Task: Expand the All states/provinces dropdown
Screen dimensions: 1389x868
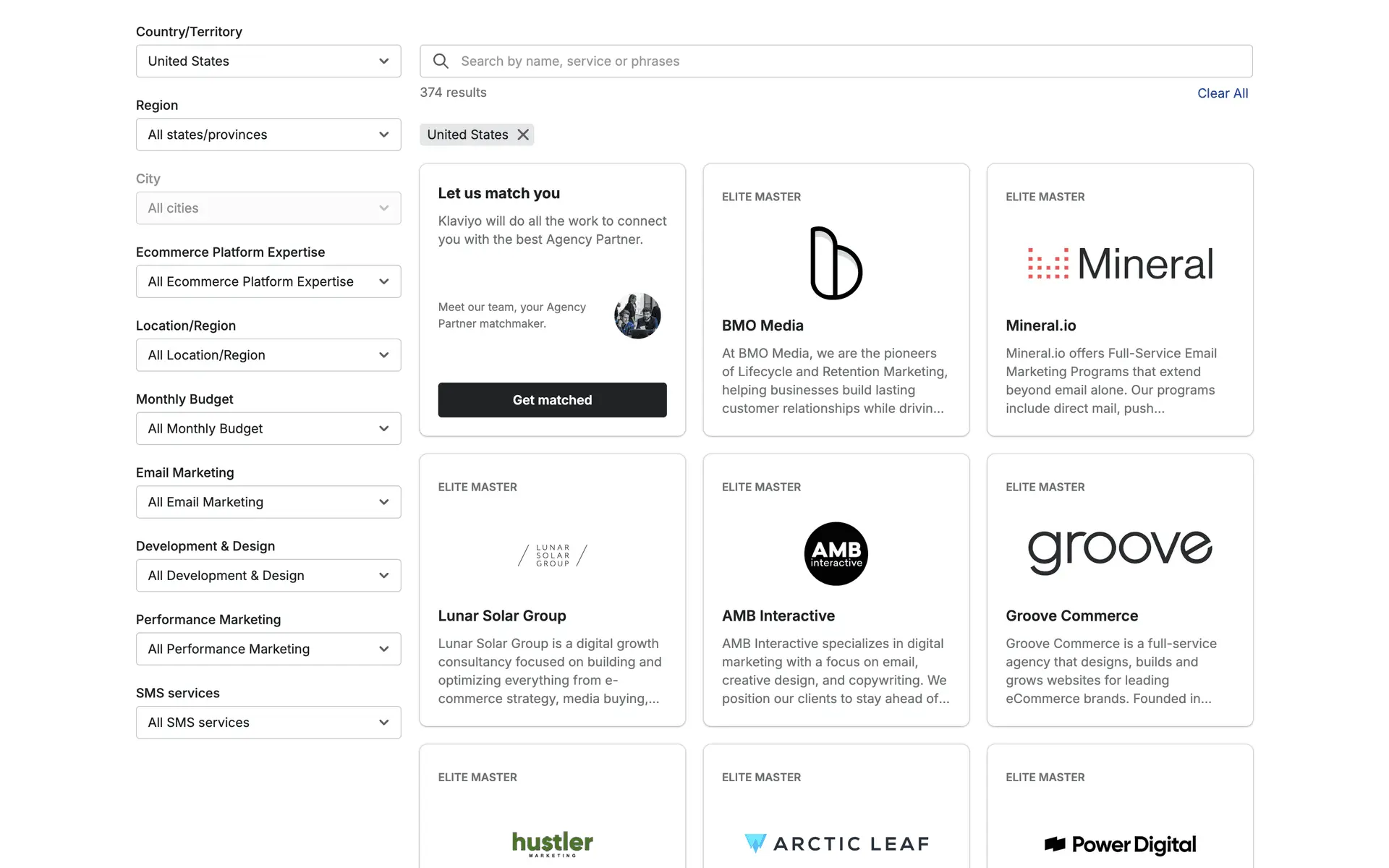Action: [268, 135]
